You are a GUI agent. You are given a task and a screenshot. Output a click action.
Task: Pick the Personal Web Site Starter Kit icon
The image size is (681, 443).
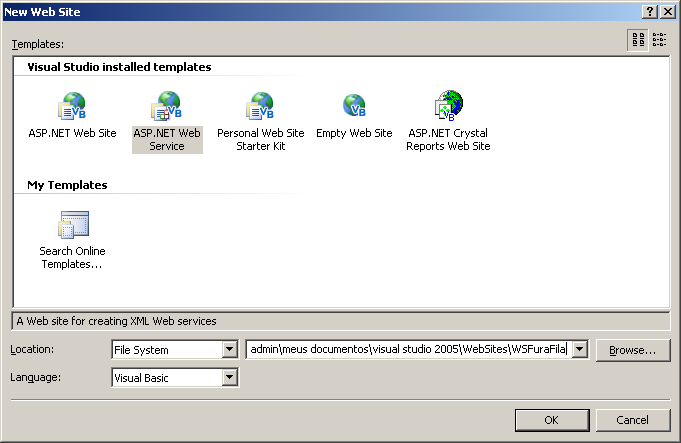point(259,106)
